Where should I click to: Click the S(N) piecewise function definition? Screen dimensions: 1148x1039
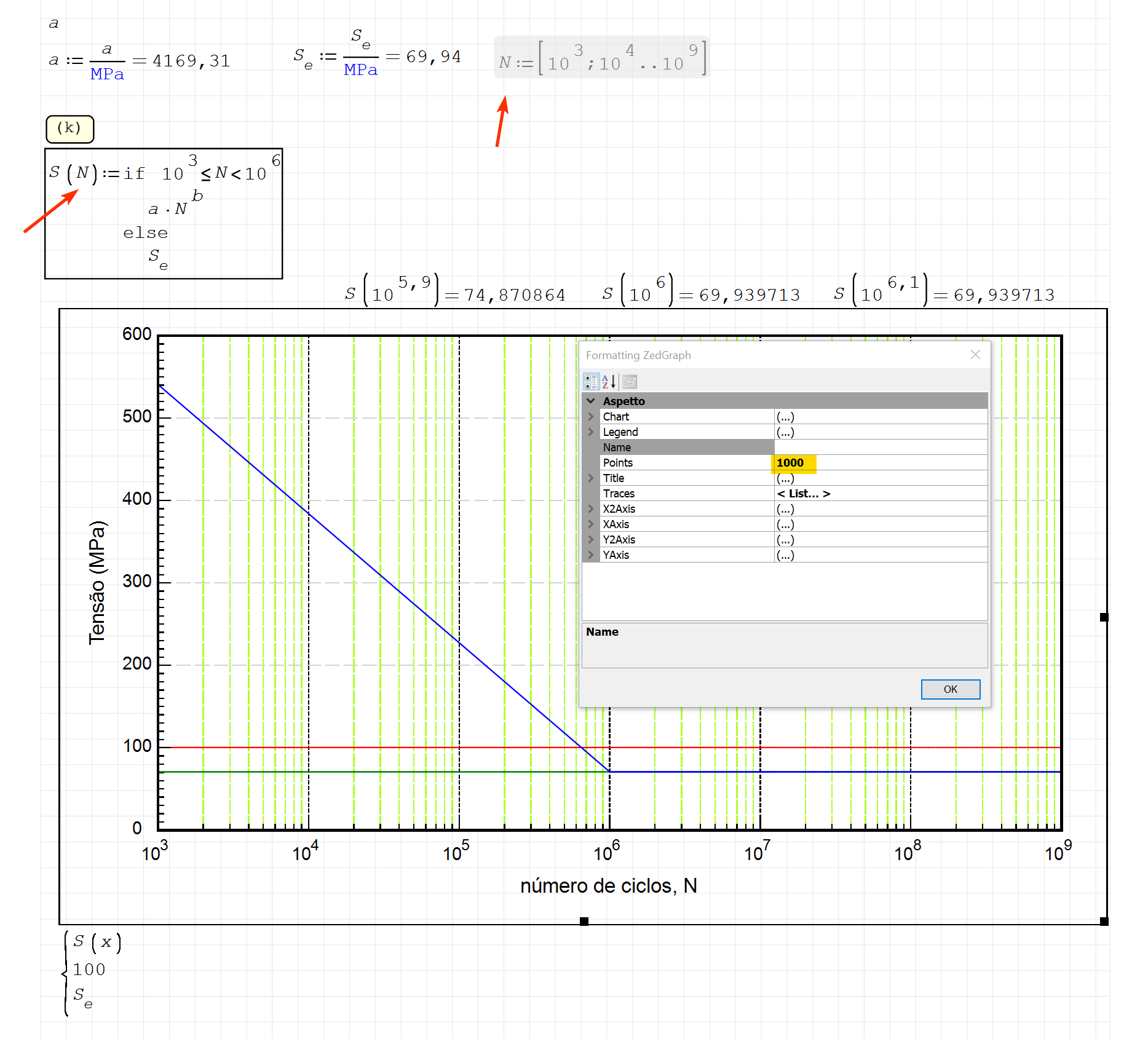click(x=164, y=213)
